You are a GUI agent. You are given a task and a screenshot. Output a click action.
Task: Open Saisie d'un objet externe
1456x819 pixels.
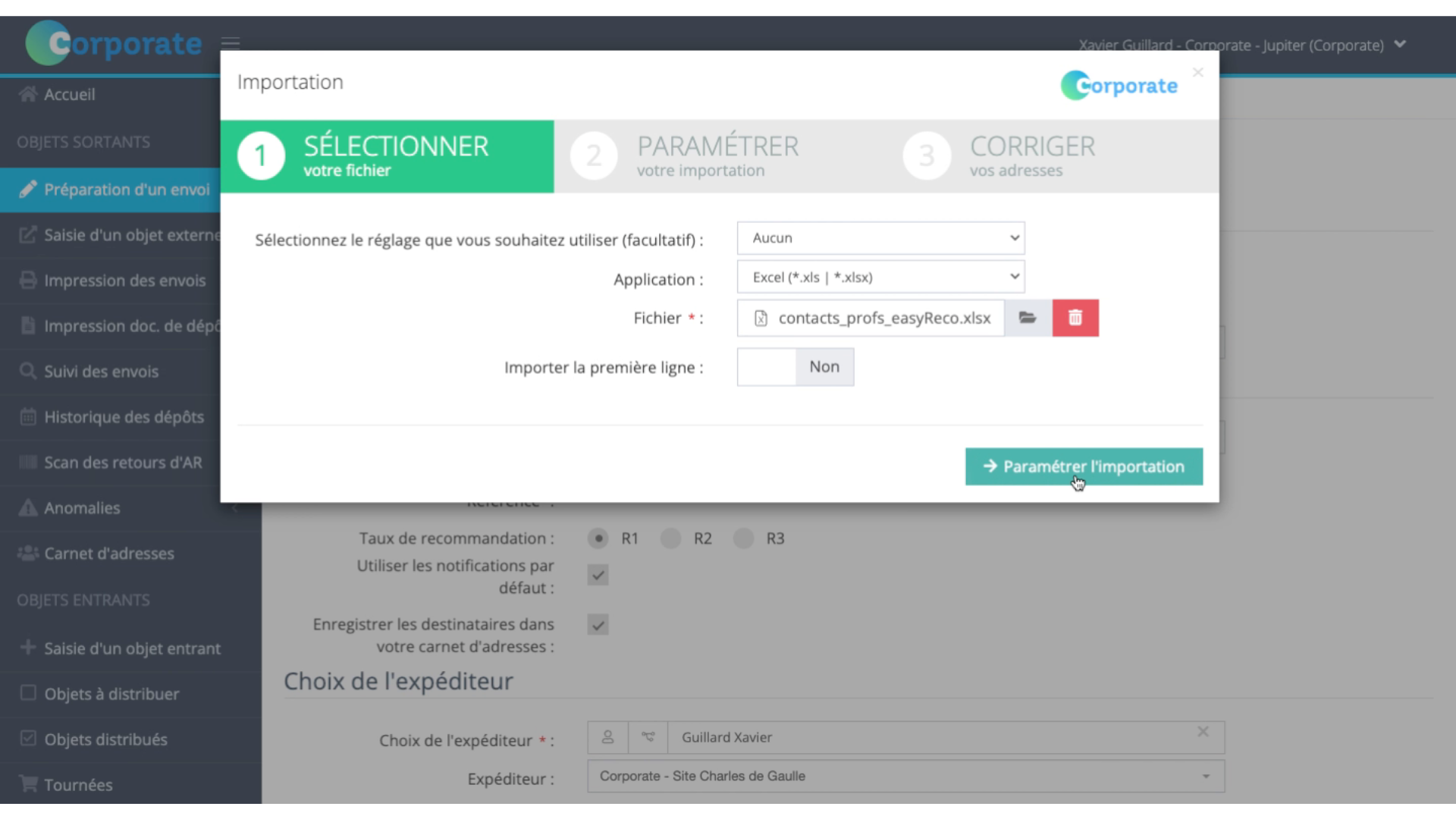tap(110, 235)
